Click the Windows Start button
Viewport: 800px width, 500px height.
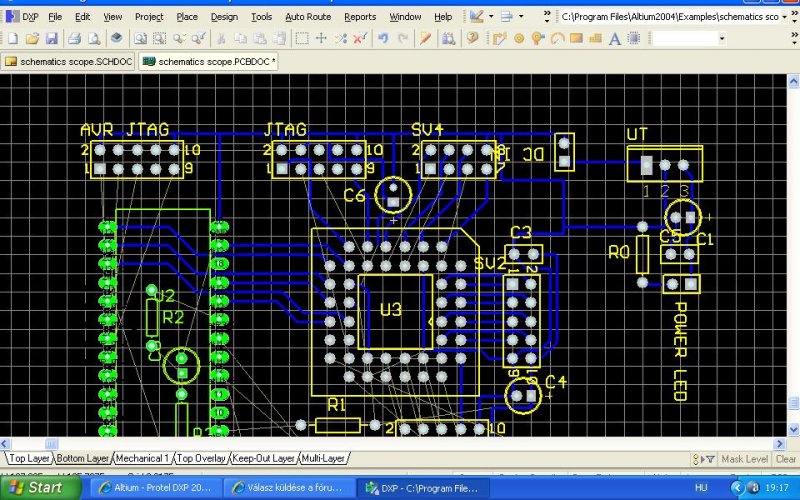[x=40, y=488]
